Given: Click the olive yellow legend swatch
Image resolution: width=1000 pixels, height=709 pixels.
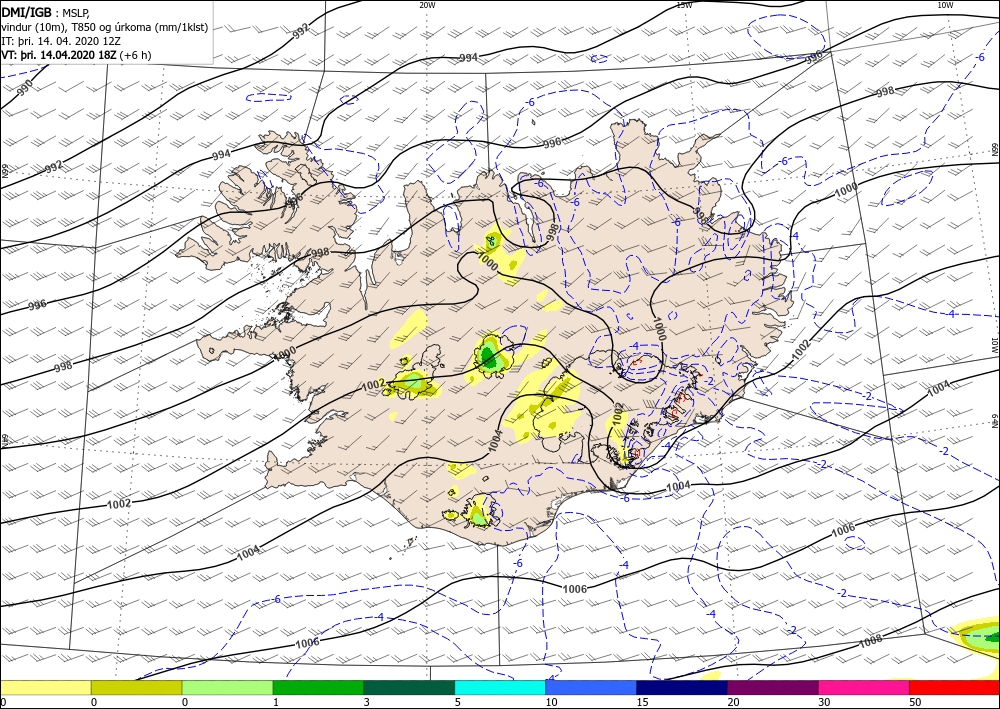Looking at the screenshot, I should [136, 687].
